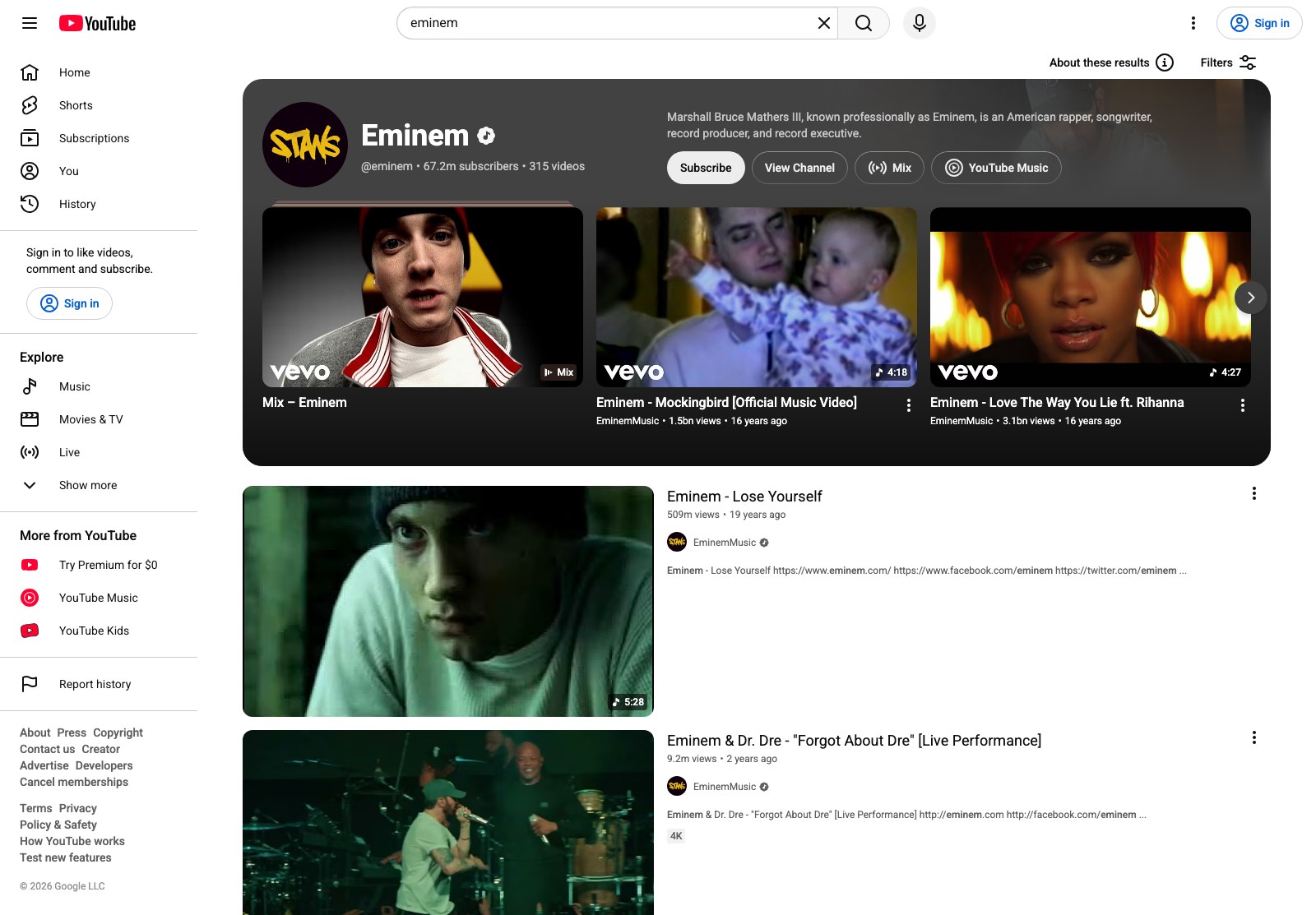Viewport: 1316px width, 915px height.
Task: Open more options for Love The Way You Lie
Action: (x=1243, y=405)
